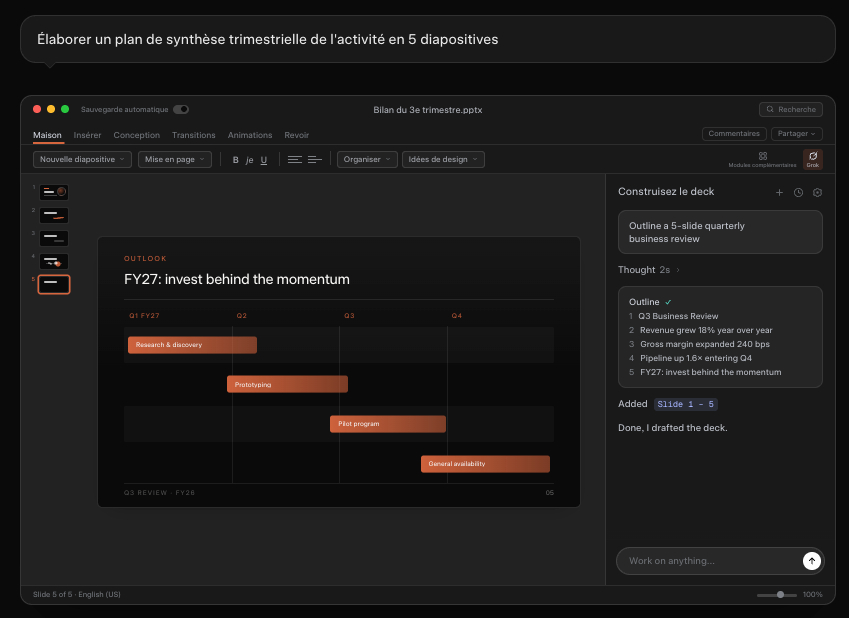
Task: Click the Q3 column header
Action: click(x=349, y=316)
